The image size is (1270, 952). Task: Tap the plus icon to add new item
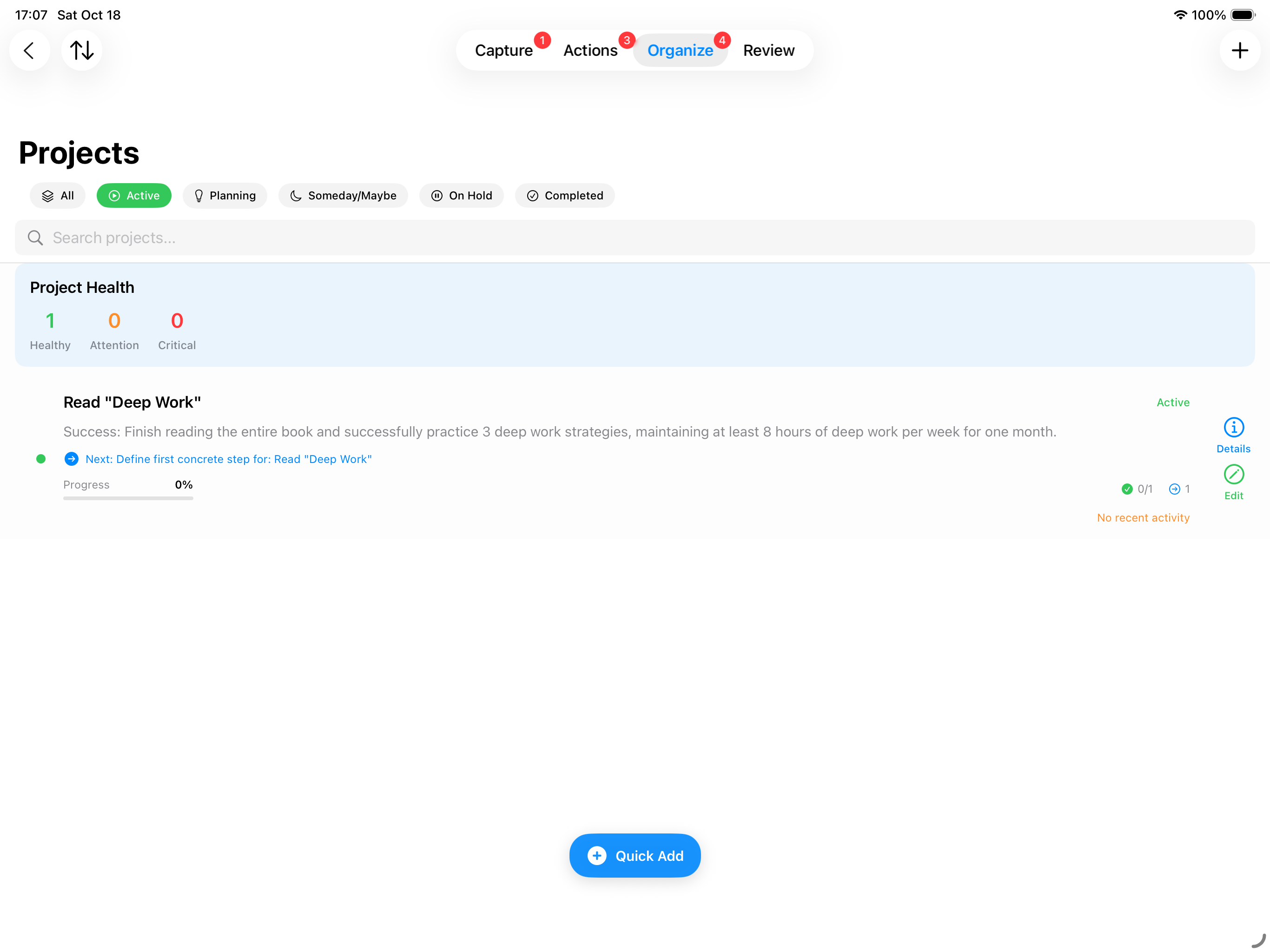[1240, 51]
